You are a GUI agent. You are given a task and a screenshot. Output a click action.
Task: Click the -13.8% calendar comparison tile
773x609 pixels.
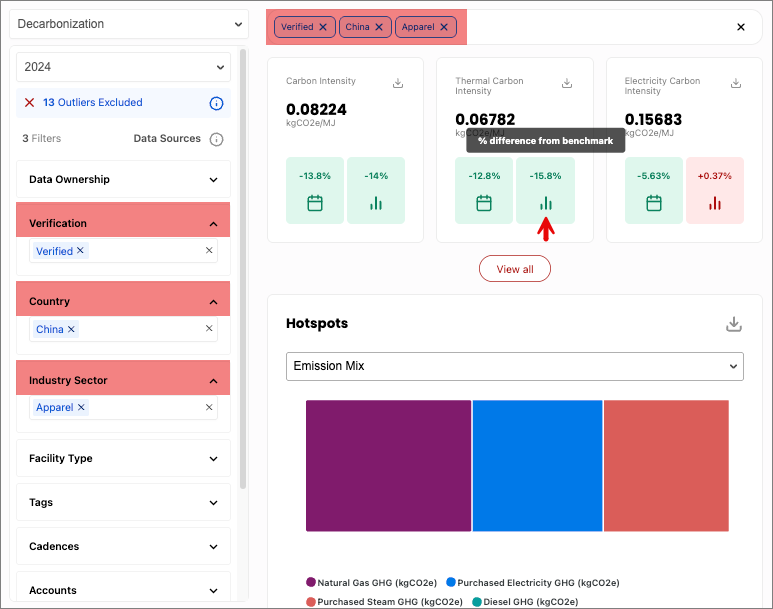click(x=315, y=190)
